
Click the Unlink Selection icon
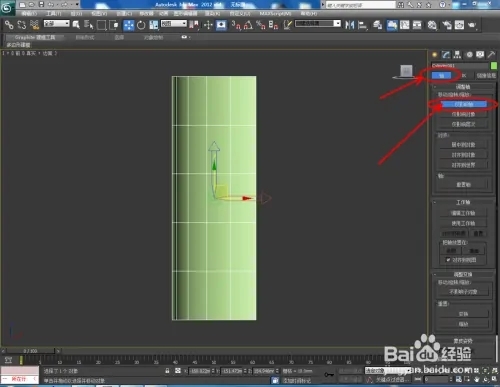point(21,25)
